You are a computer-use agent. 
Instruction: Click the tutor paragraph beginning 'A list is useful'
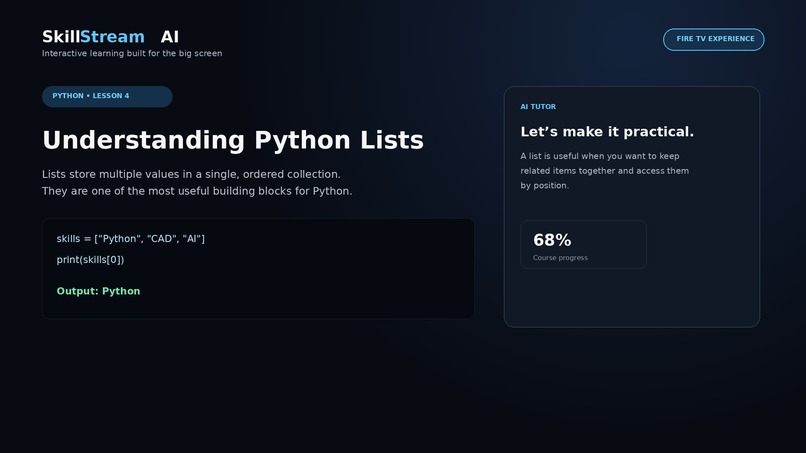[x=604, y=171]
